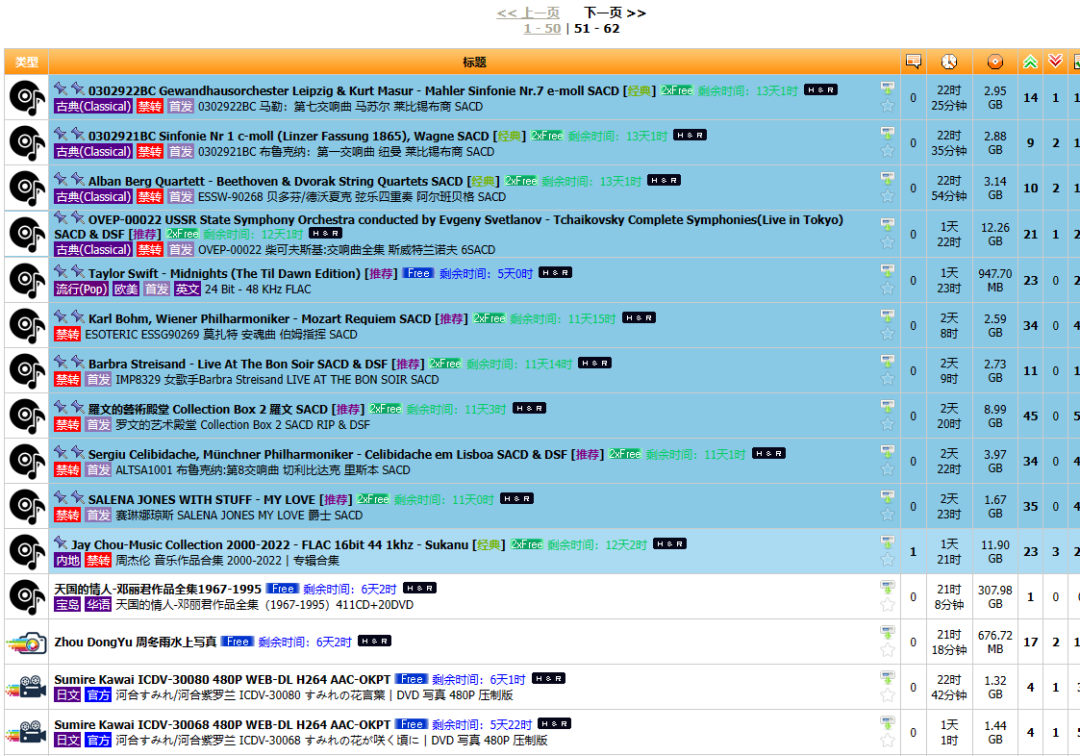Viewport: 1080px width, 756px height.
Task: Bookmark the Sumire Kawai ICDV-30080 star
Action: (887, 695)
